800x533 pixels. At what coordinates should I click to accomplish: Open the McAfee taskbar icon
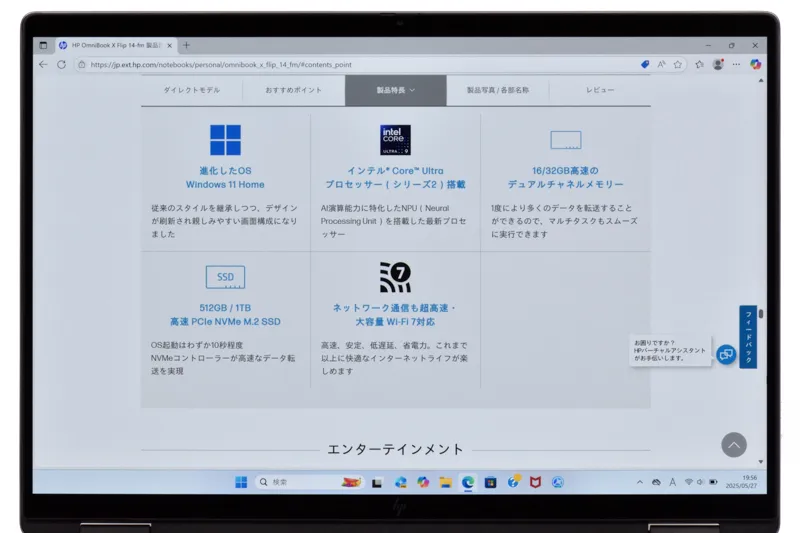point(535,483)
